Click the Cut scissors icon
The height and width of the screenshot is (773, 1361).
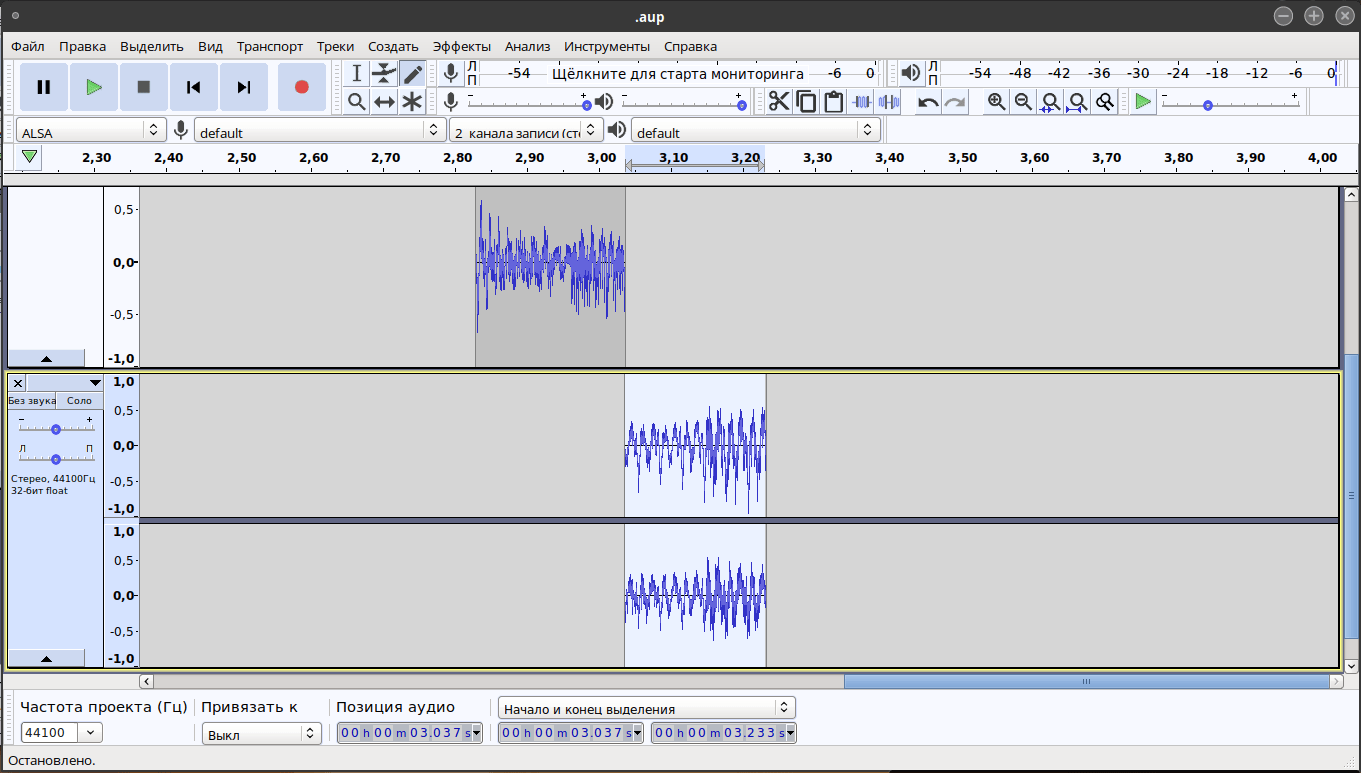coord(778,101)
